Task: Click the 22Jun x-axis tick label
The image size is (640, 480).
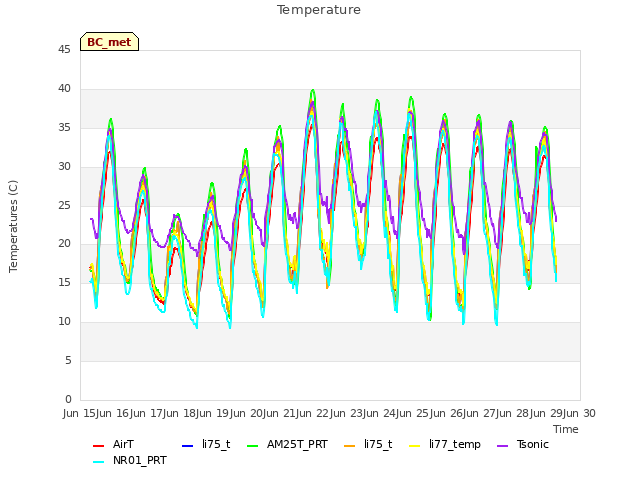Action: [331, 413]
